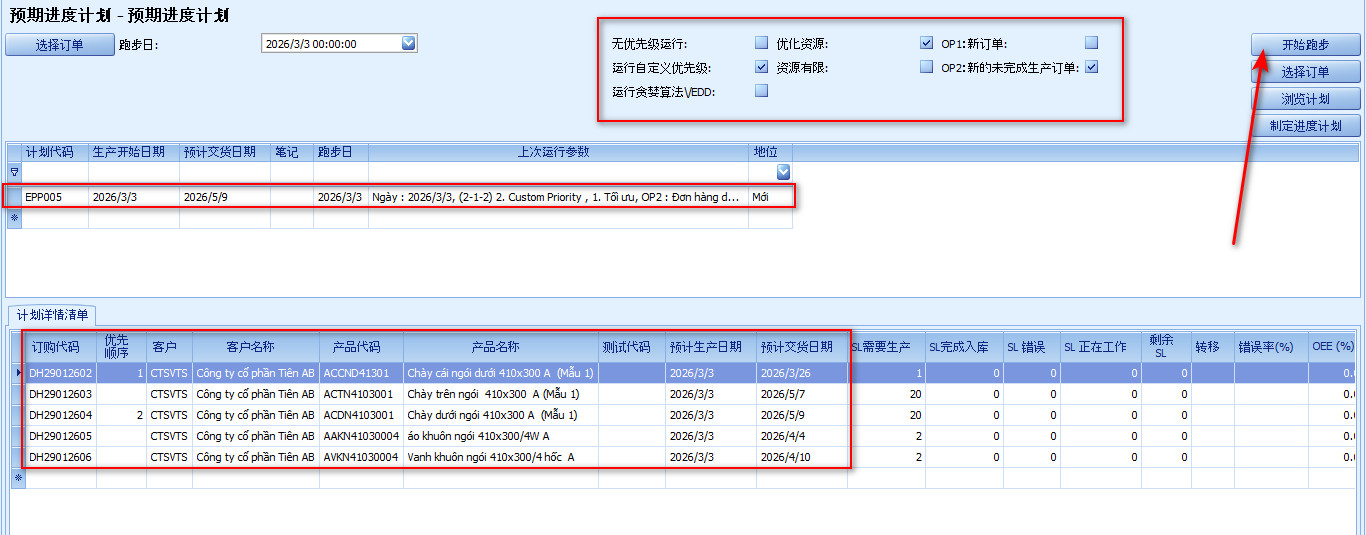Click the filter funnel icon in plan grid
The image size is (1366, 535).
(14, 172)
